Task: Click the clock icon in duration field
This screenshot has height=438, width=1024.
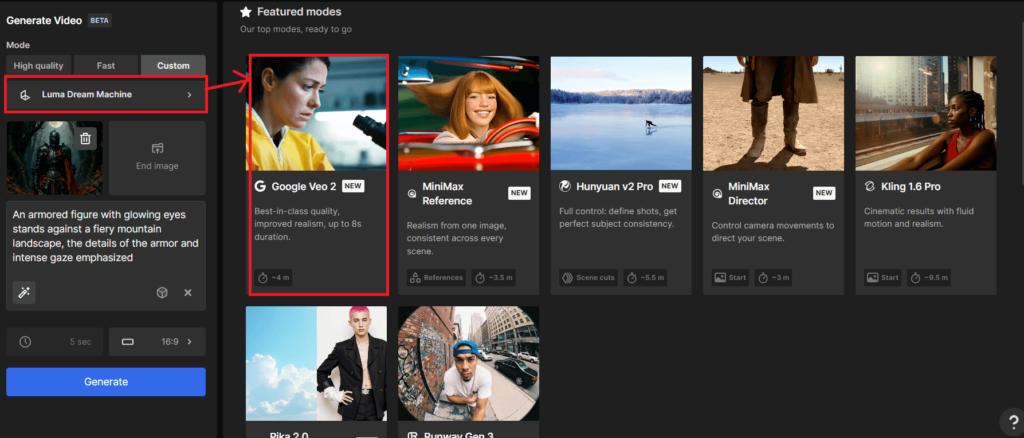Action: pos(25,341)
